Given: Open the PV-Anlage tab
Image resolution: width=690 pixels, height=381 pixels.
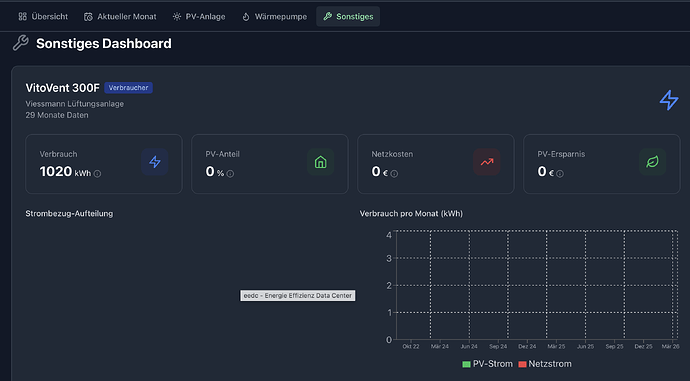Looking at the screenshot, I should 199,17.
